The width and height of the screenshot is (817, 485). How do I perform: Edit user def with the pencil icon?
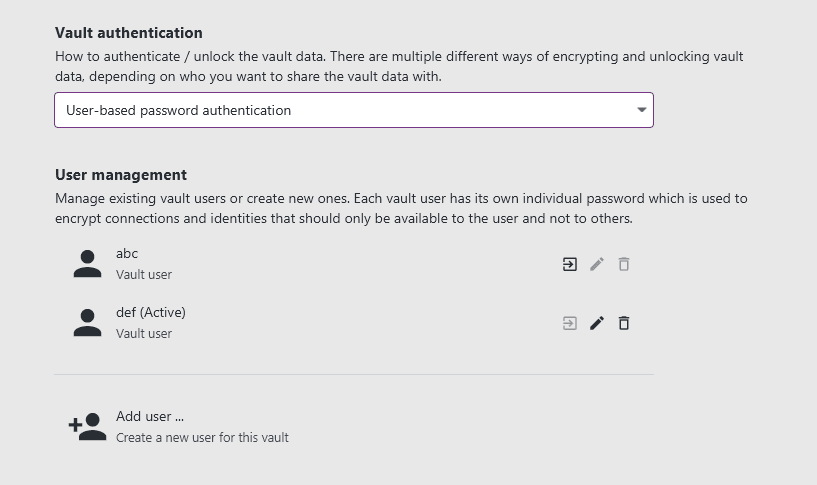[597, 323]
